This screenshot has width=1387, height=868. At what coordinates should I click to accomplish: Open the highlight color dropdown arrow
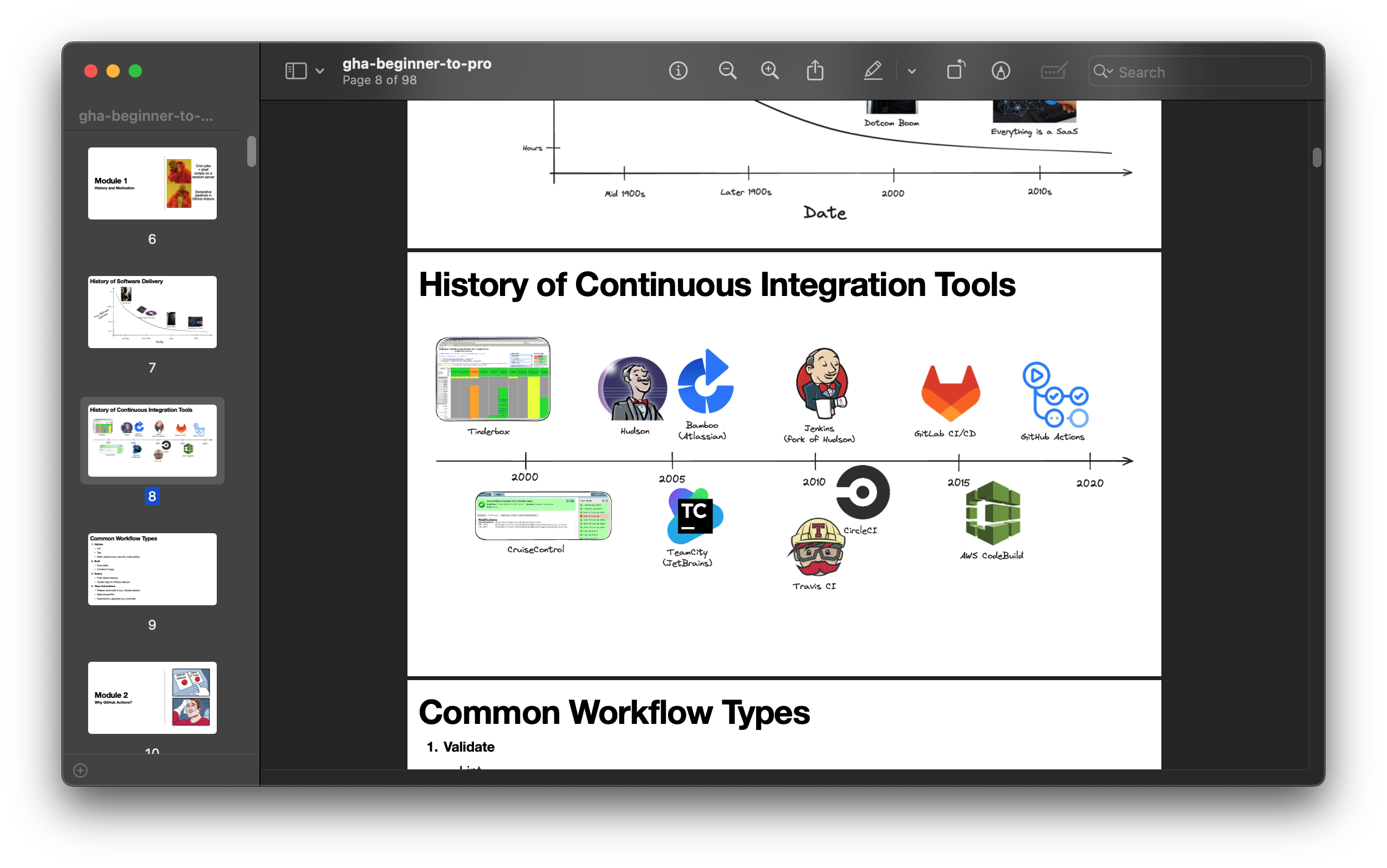pyautogui.click(x=912, y=72)
